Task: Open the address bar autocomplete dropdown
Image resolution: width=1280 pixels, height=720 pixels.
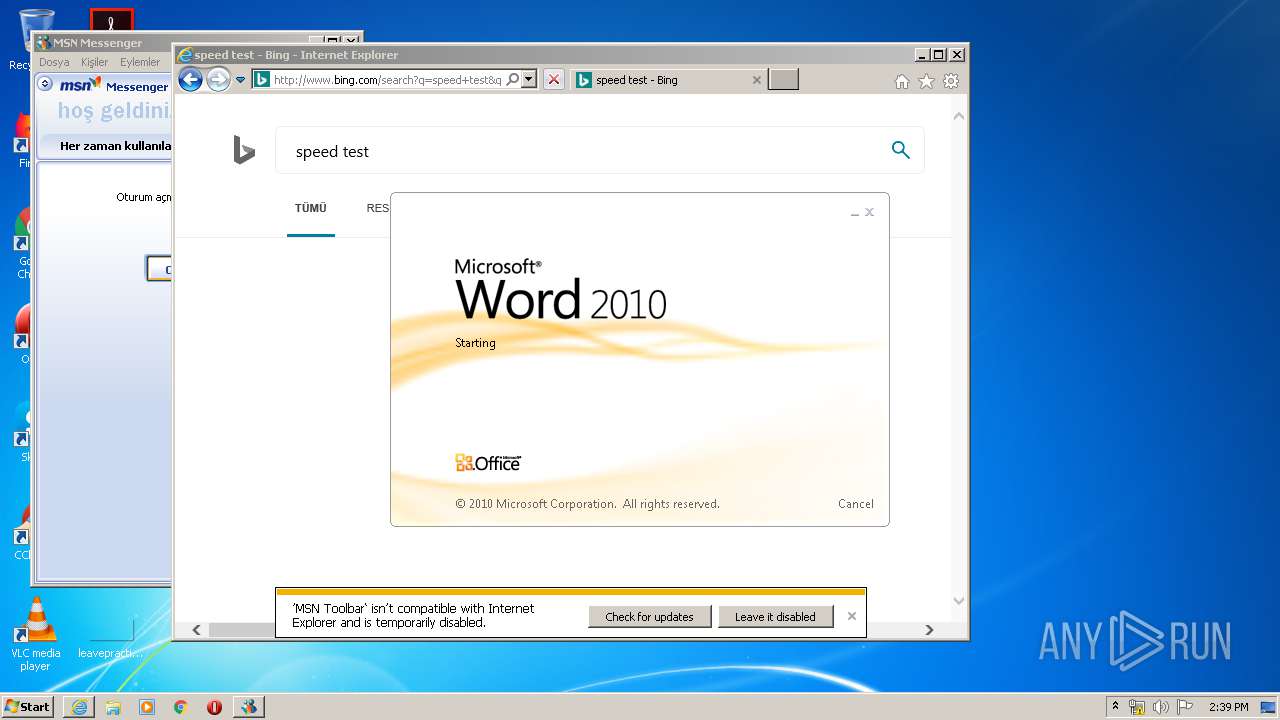Action: [529, 80]
